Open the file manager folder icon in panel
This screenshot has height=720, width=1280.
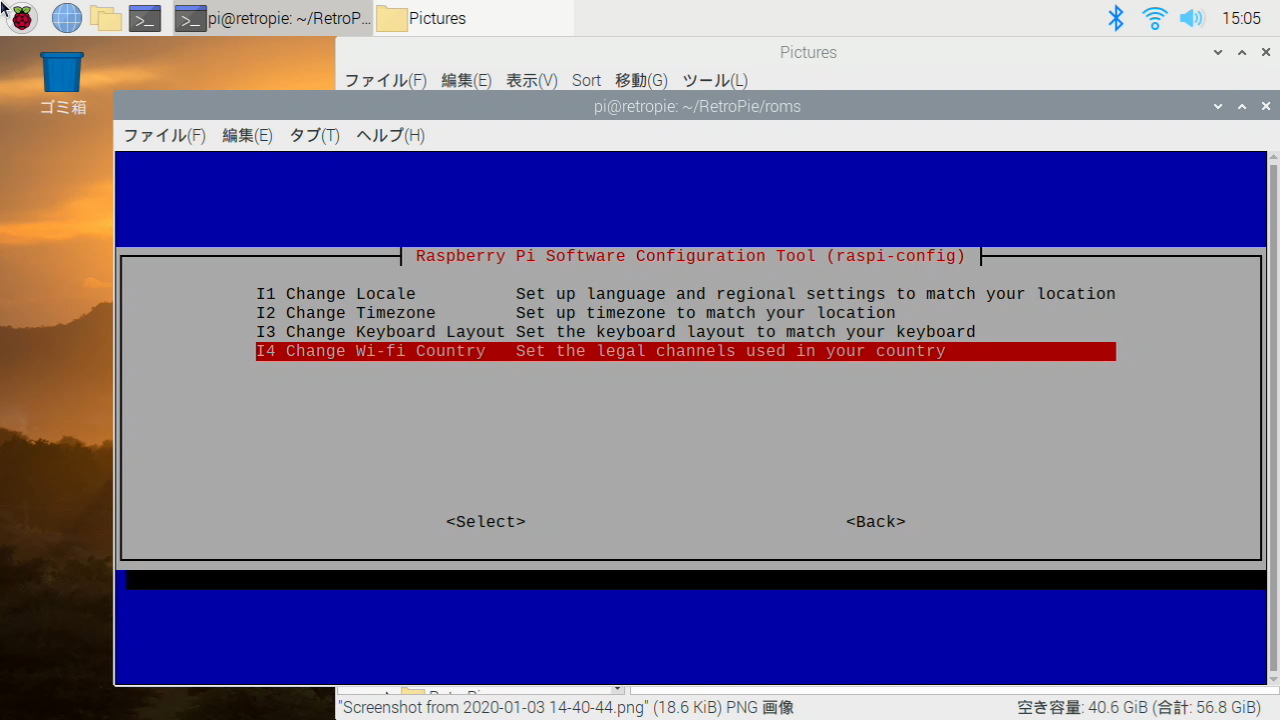tap(105, 17)
